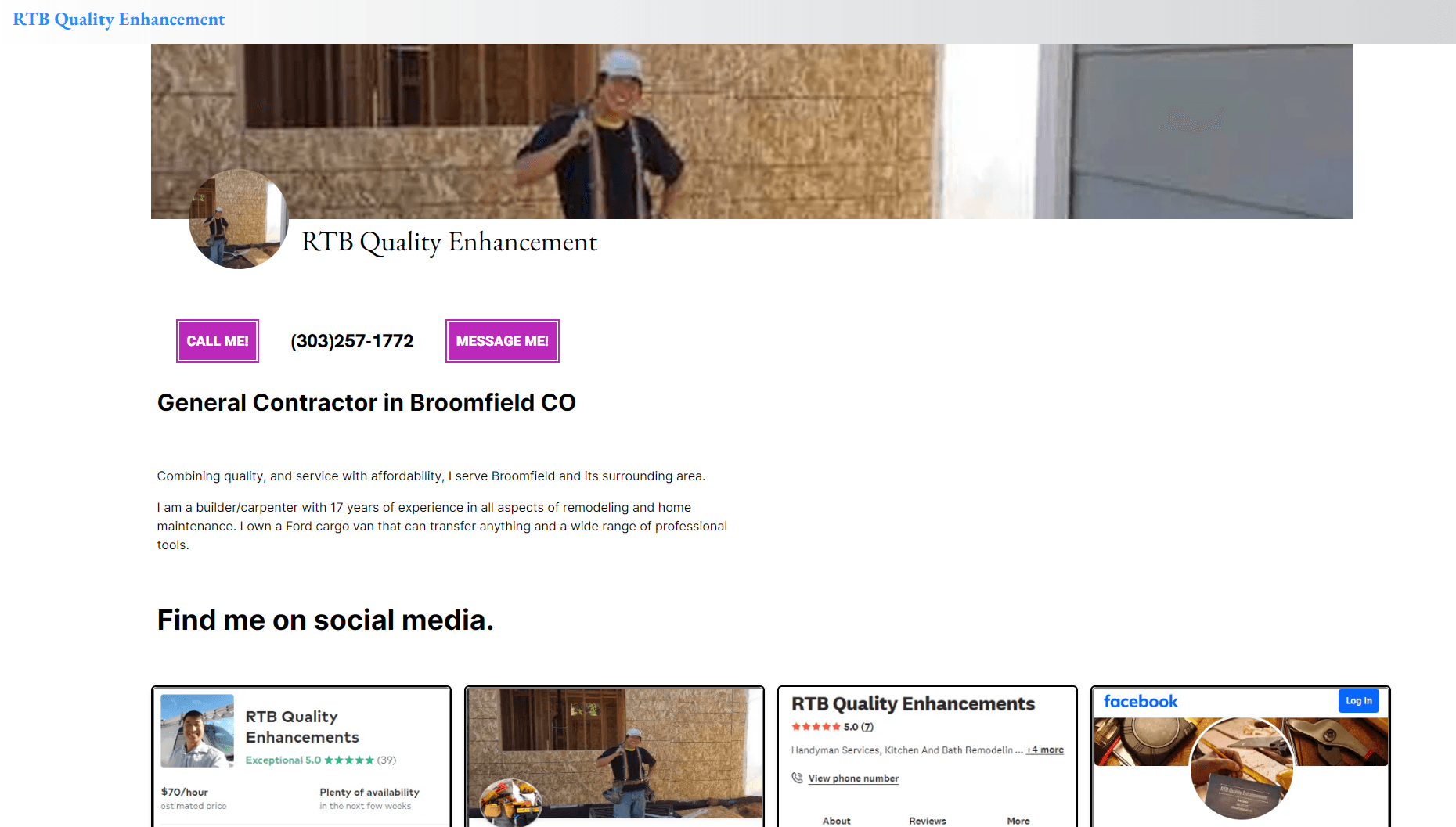Open the facebook logo in the card
This screenshot has height=827, width=1456.
pos(1141,702)
